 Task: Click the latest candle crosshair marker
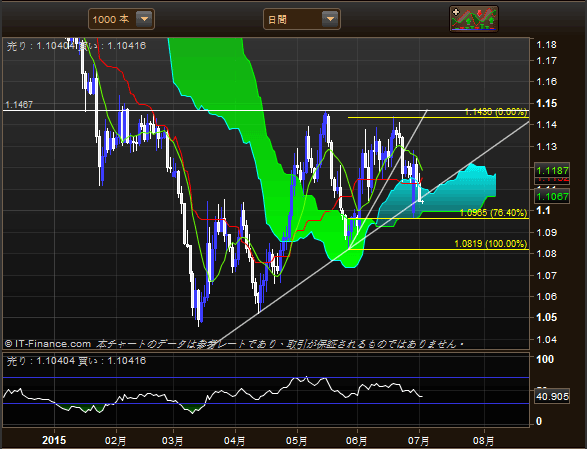pyautogui.click(x=422, y=201)
